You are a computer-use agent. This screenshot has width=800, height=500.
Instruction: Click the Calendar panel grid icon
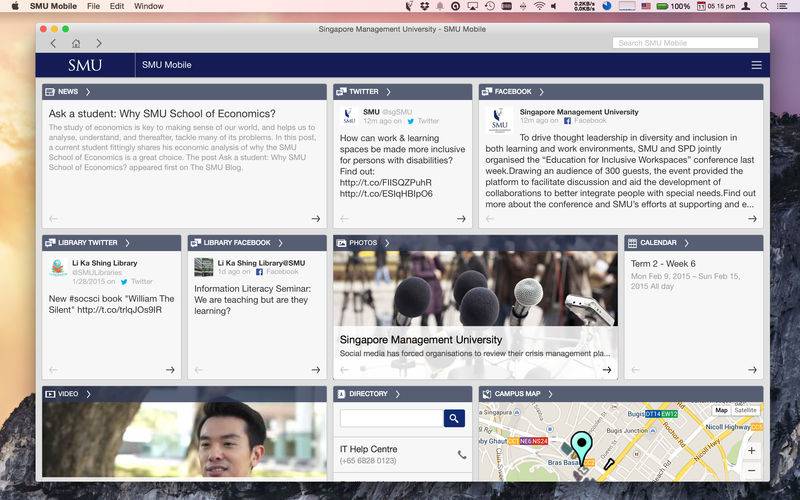(632, 243)
